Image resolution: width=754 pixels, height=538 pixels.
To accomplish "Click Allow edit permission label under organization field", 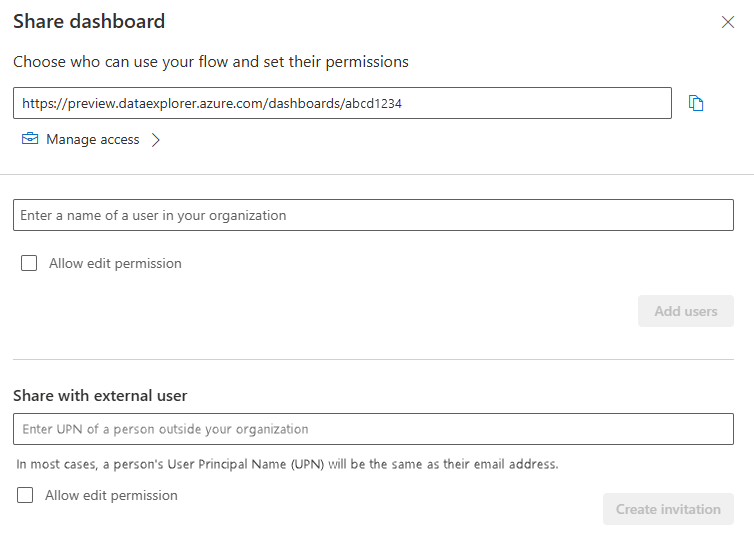I will click(115, 264).
